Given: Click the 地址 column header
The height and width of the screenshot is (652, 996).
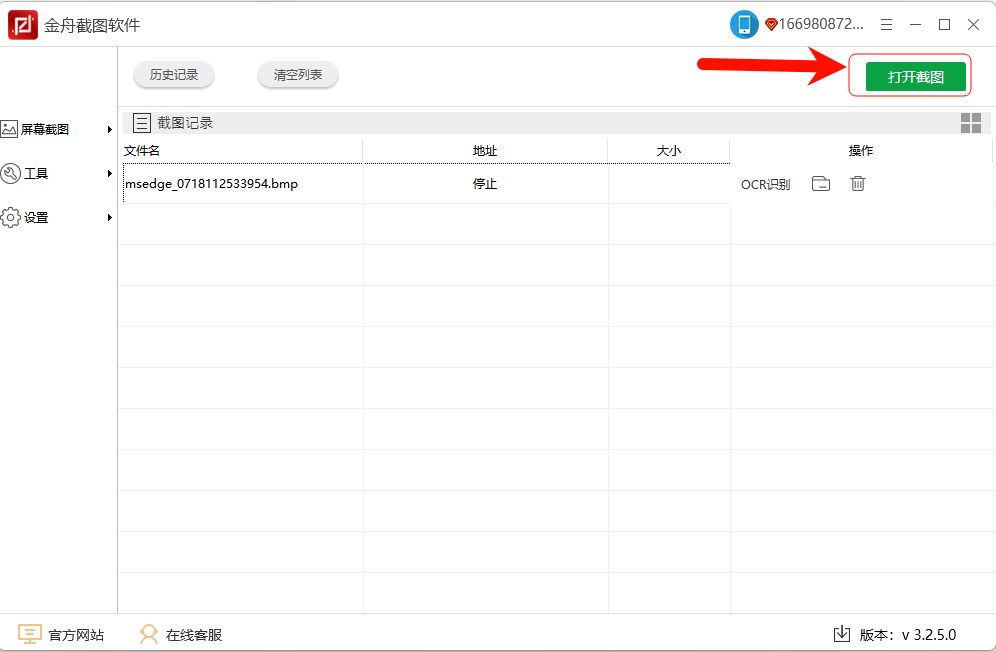Looking at the screenshot, I should pyautogui.click(x=485, y=151).
